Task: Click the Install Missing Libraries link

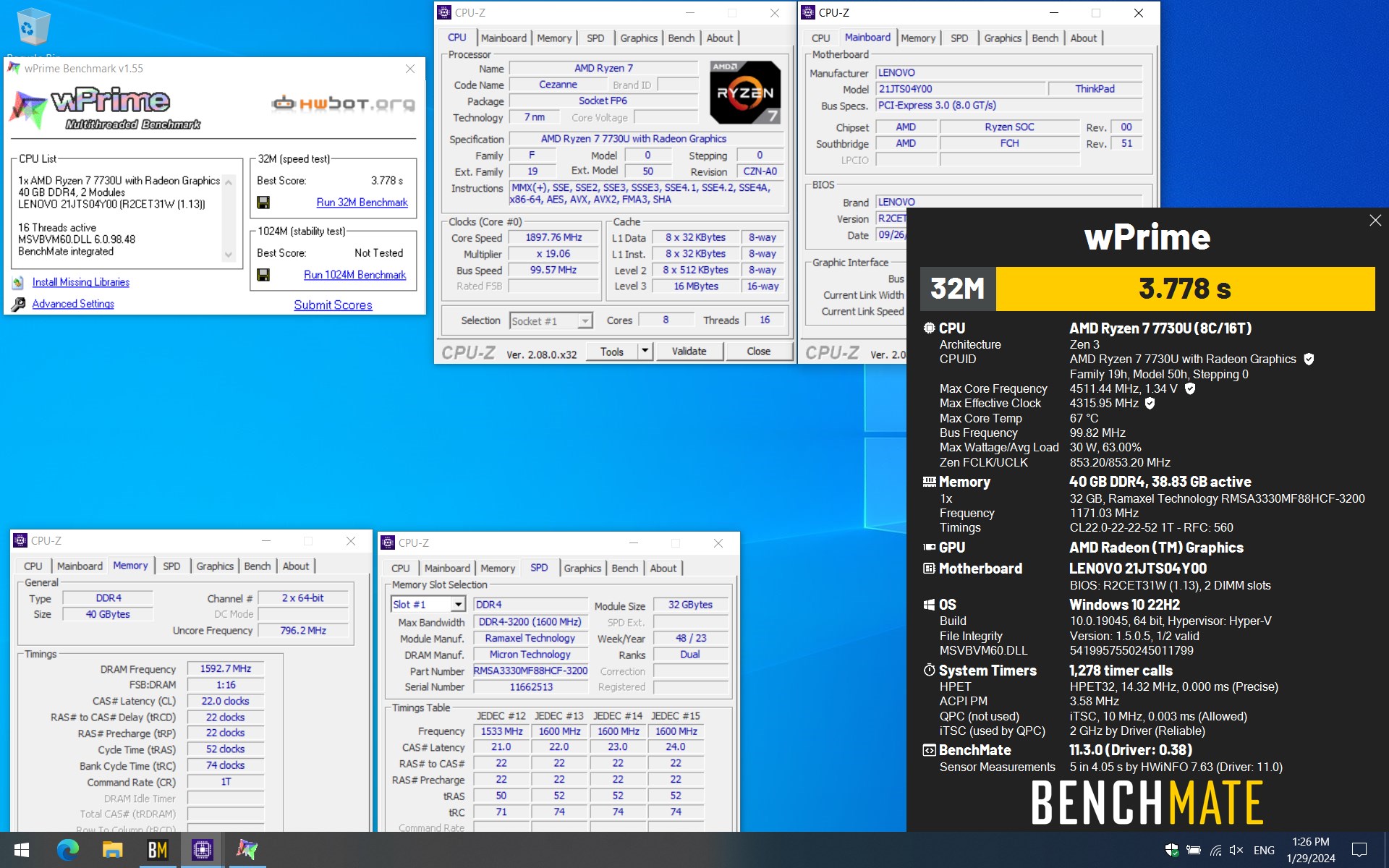Action: (81, 282)
